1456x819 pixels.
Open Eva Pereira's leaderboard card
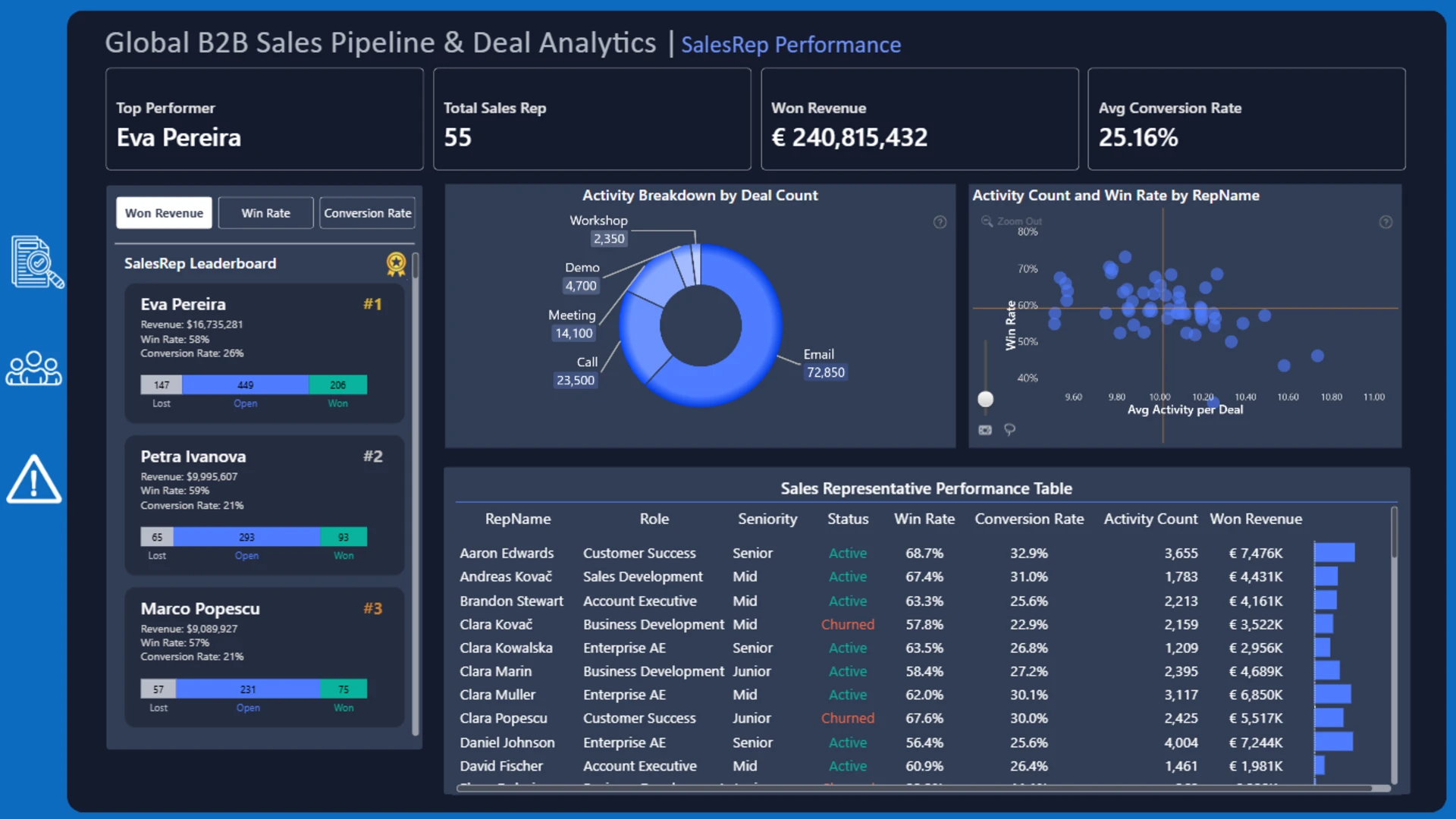265,353
